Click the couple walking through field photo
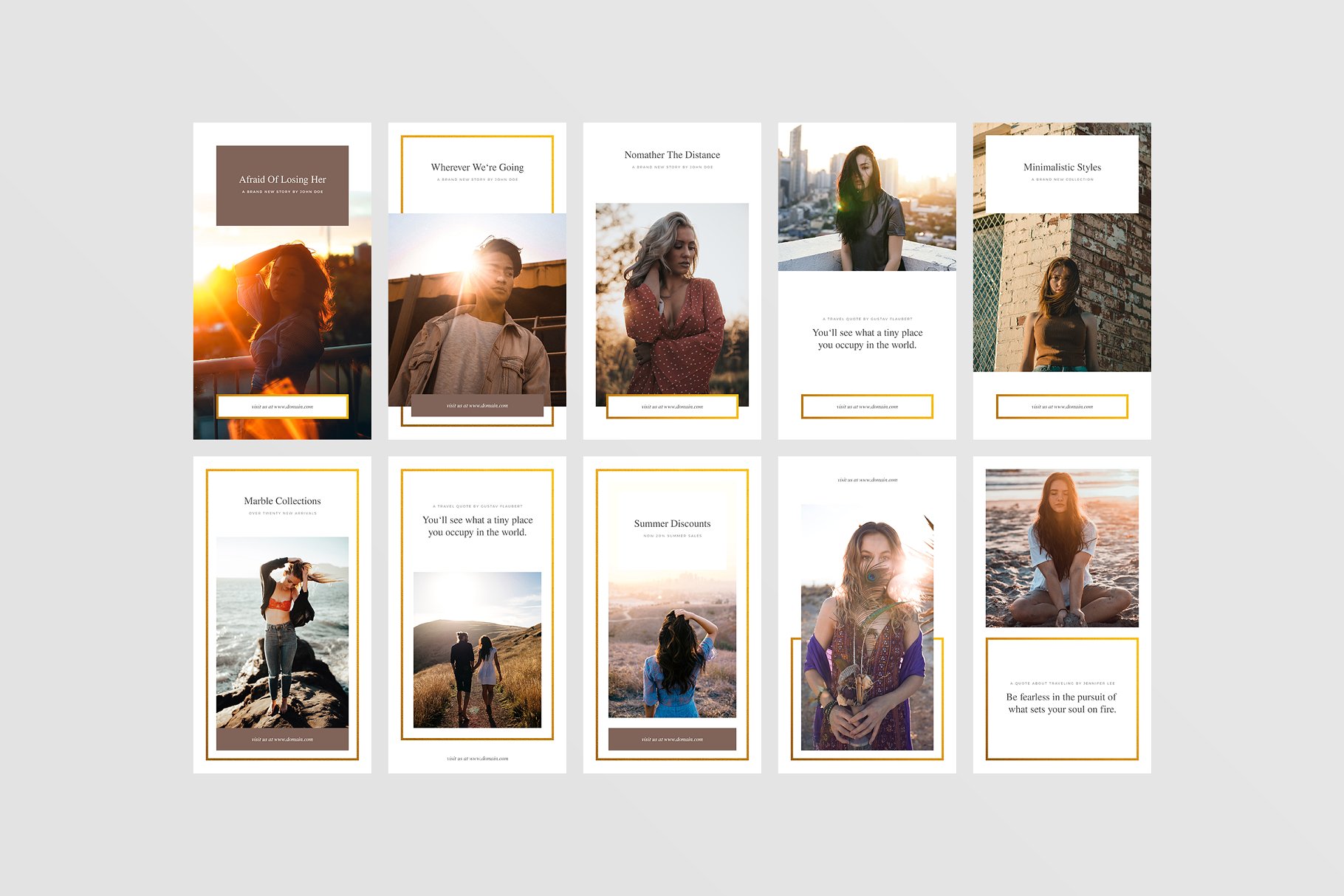The image size is (1344, 896). point(477,649)
